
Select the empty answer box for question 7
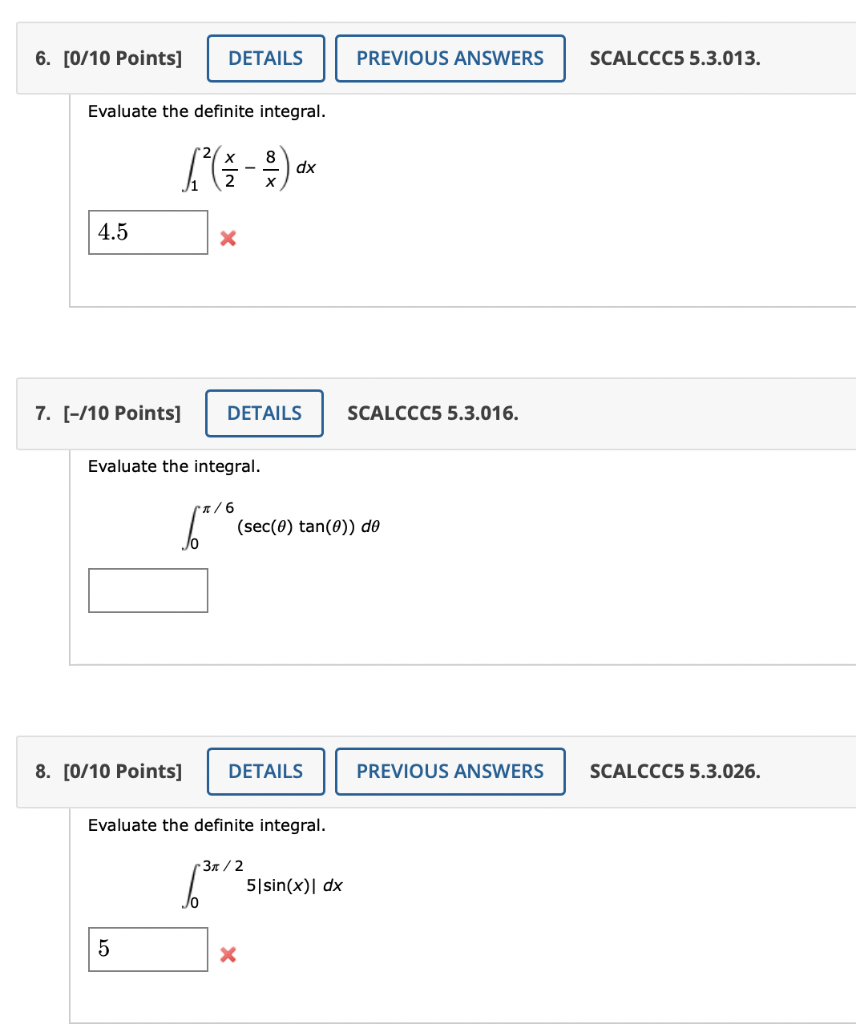(x=148, y=590)
